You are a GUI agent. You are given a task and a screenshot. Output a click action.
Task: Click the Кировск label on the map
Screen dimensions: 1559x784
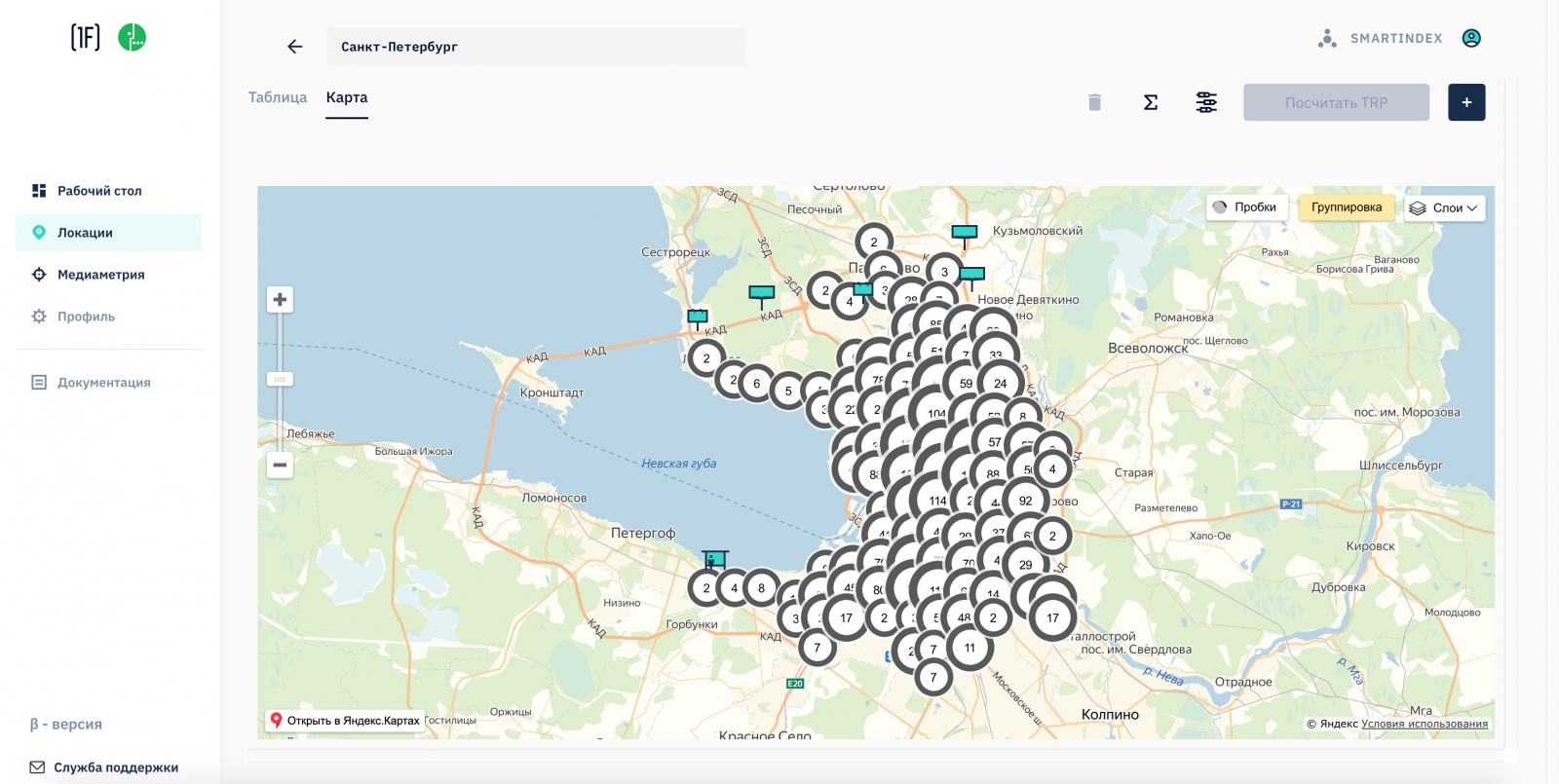[x=1370, y=546]
